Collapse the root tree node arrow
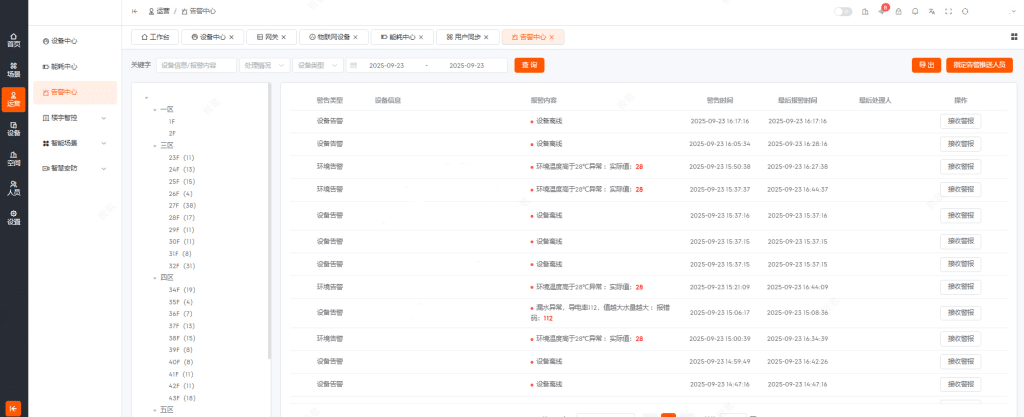Viewport: 1024px width, 417px height. 146,98
